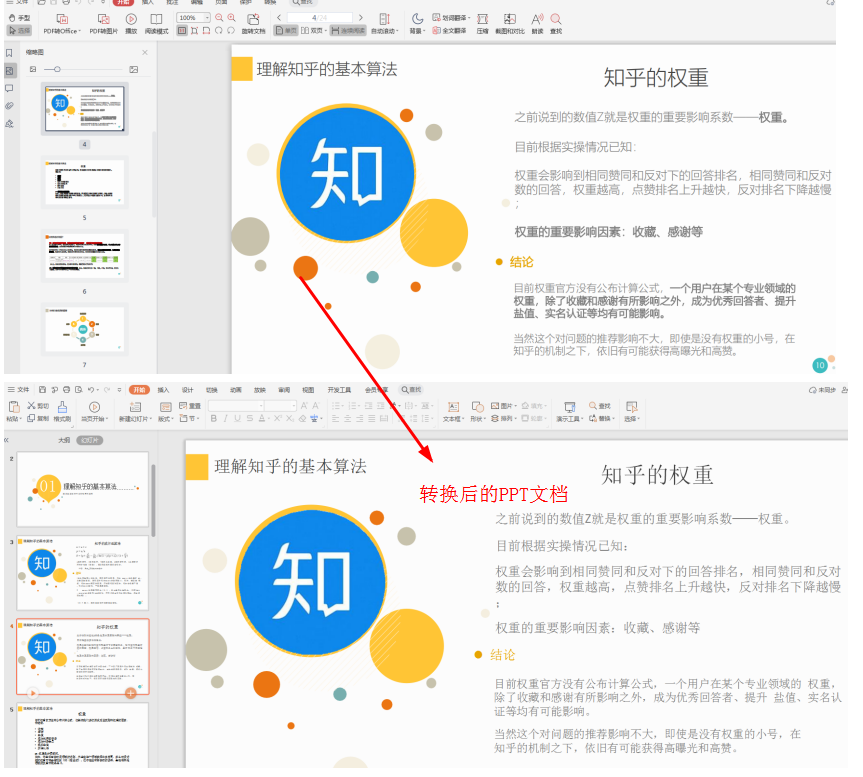Toggle Continuous Reading mode
The width and height of the screenshot is (863, 777).
348,30
